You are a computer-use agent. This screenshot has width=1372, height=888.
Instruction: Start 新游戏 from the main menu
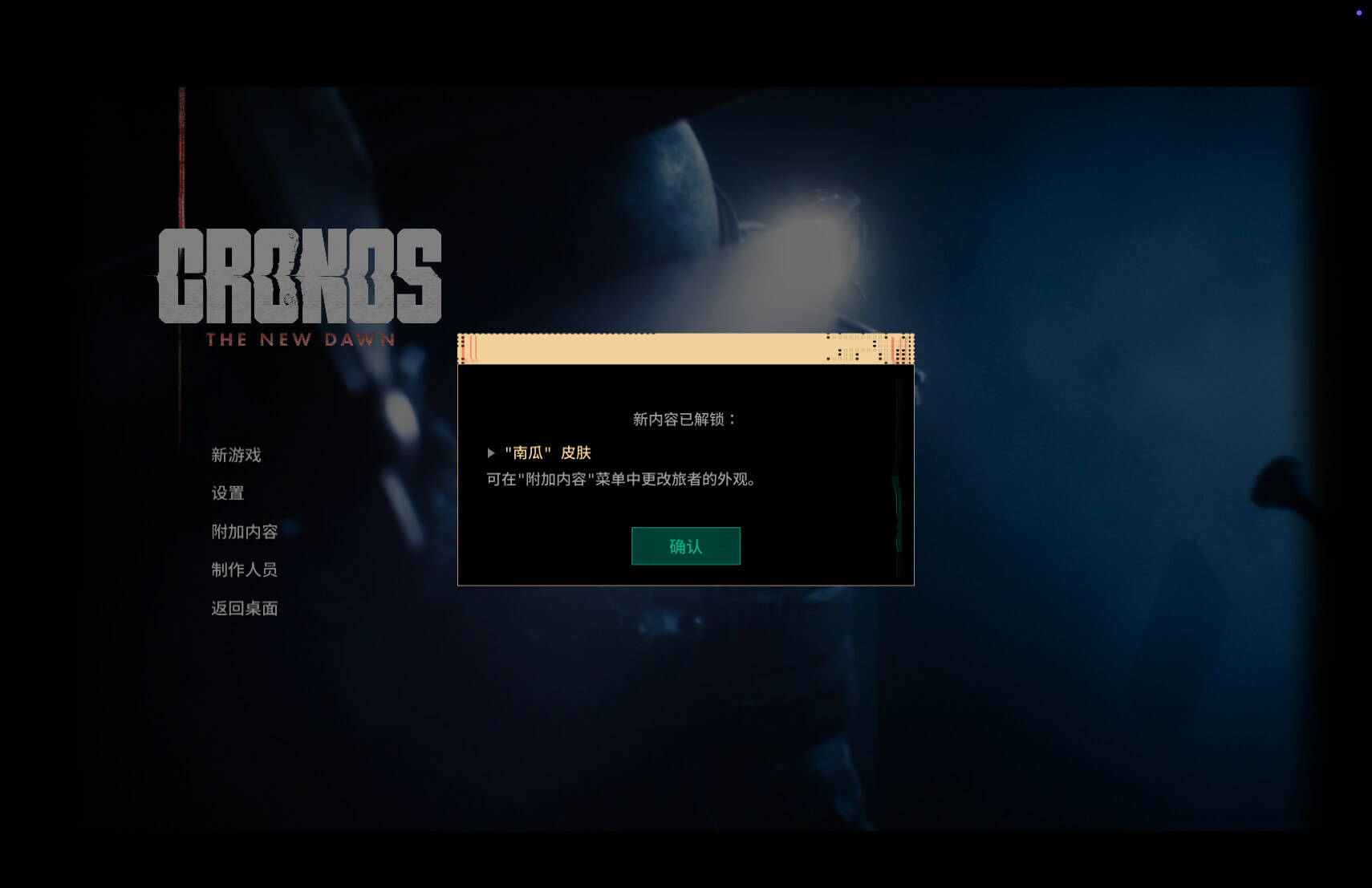[x=236, y=455]
